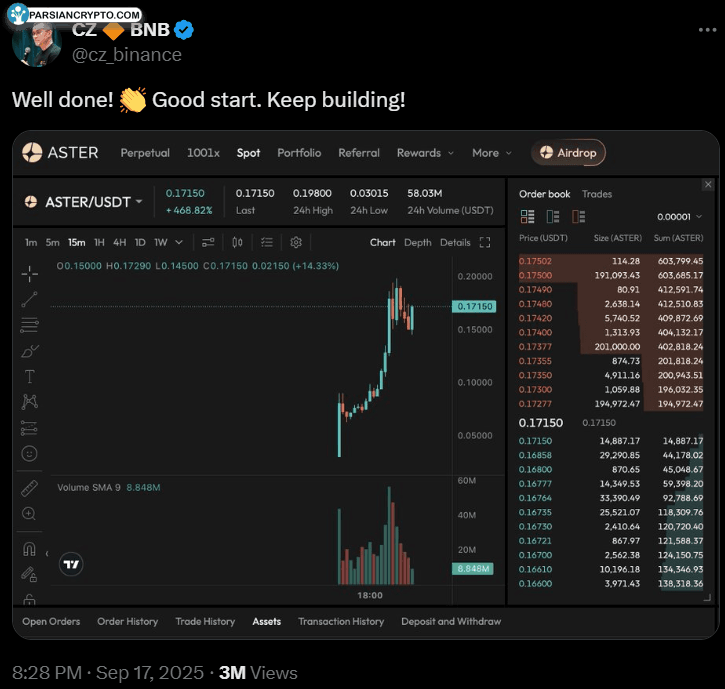
Task: Select the crosshair cursor tool
Action: click(30, 274)
